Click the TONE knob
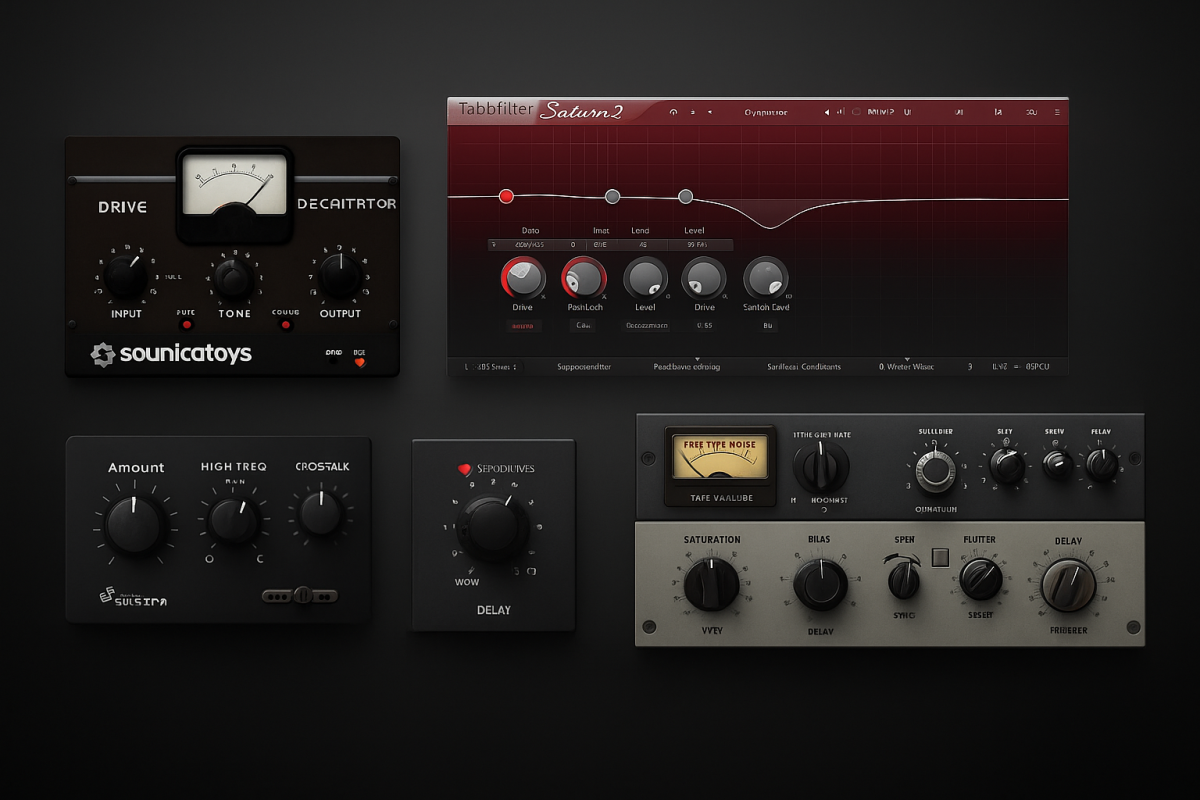Viewport: 1200px width, 800px height. pos(233,277)
